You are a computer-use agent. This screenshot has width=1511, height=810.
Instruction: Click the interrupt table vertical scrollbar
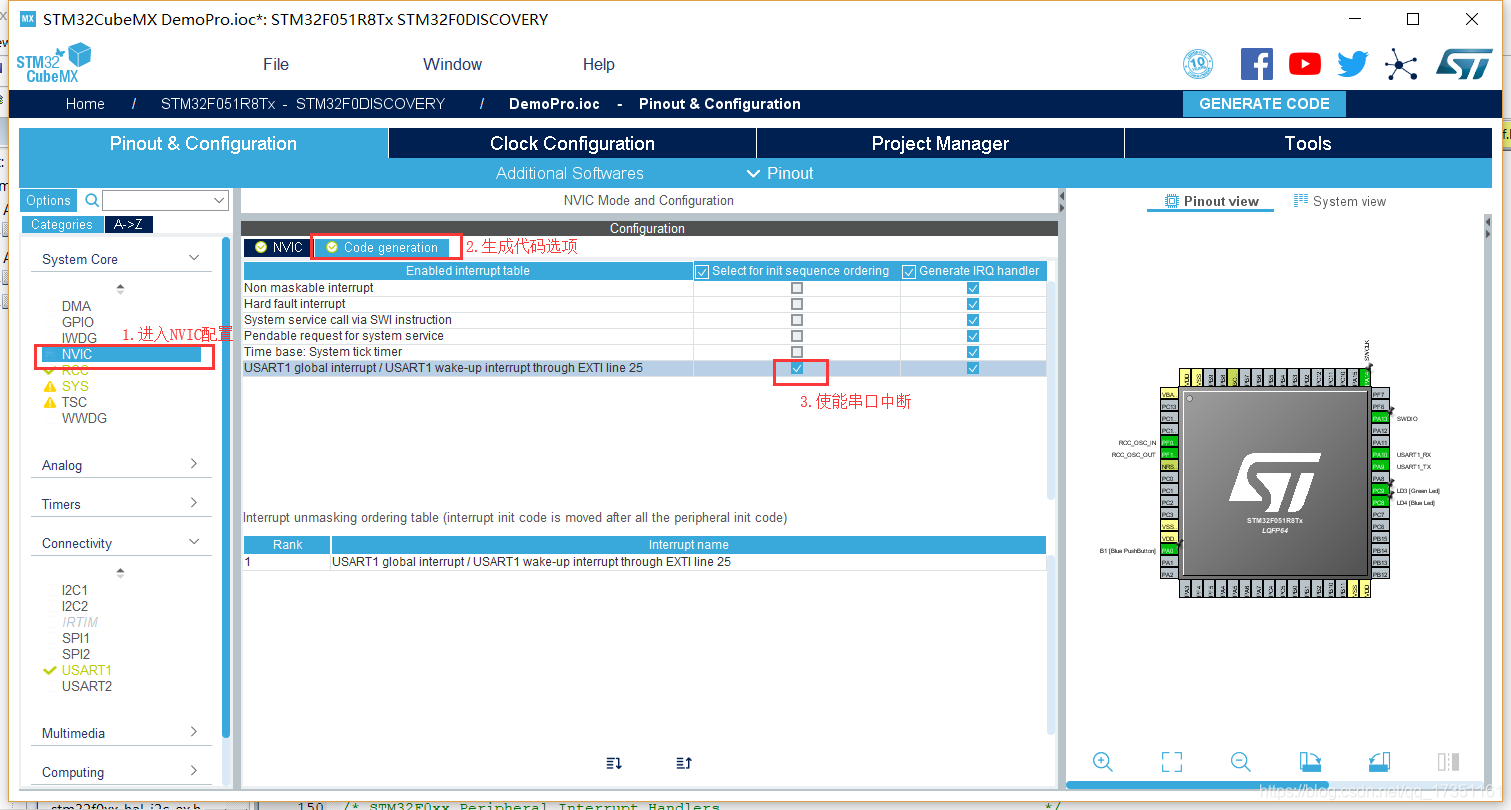coord(1051,390)
